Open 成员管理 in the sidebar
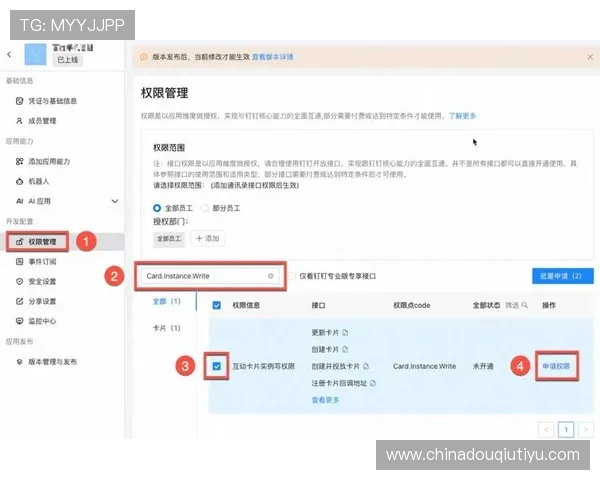This screenshot has height=480, width=600. tap(42, 121)
